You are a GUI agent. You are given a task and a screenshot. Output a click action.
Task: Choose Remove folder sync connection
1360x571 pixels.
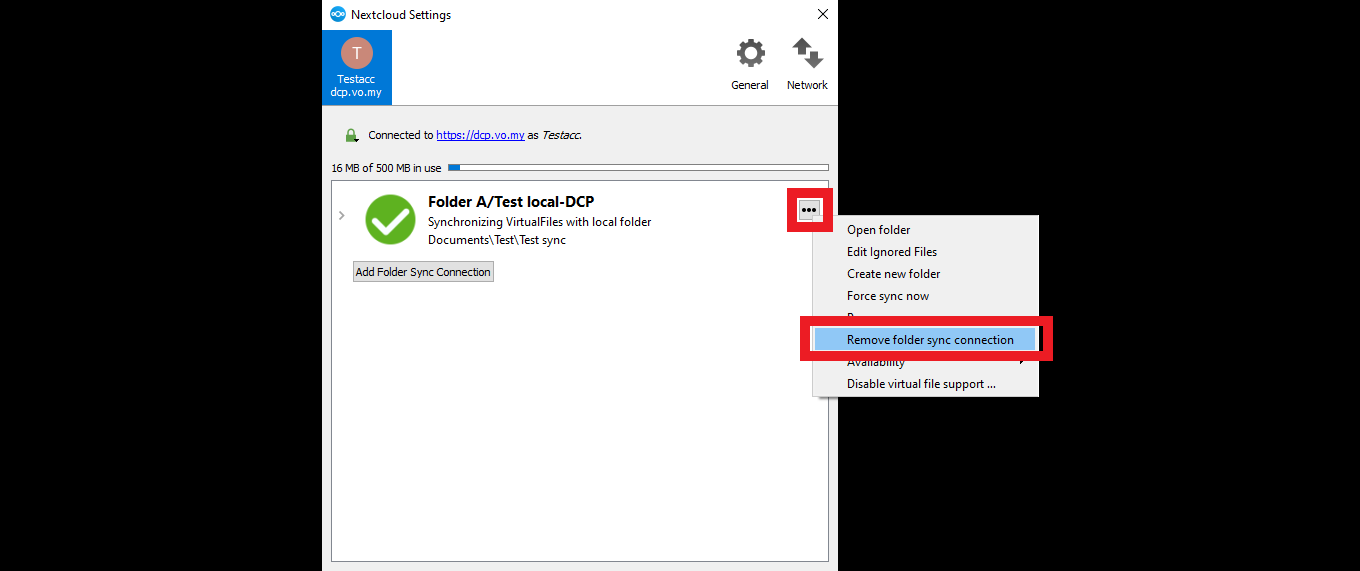pos(929,340)
